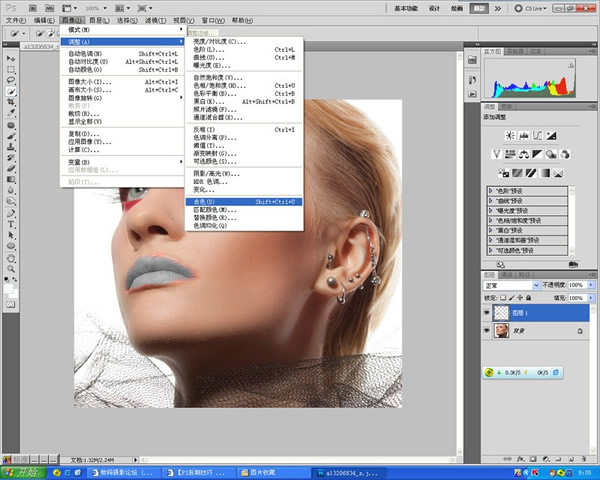This screenshot has width=600, height=480.
Task: Expand the "可选颜色" 预设 list
Action: tap(491, 250)
